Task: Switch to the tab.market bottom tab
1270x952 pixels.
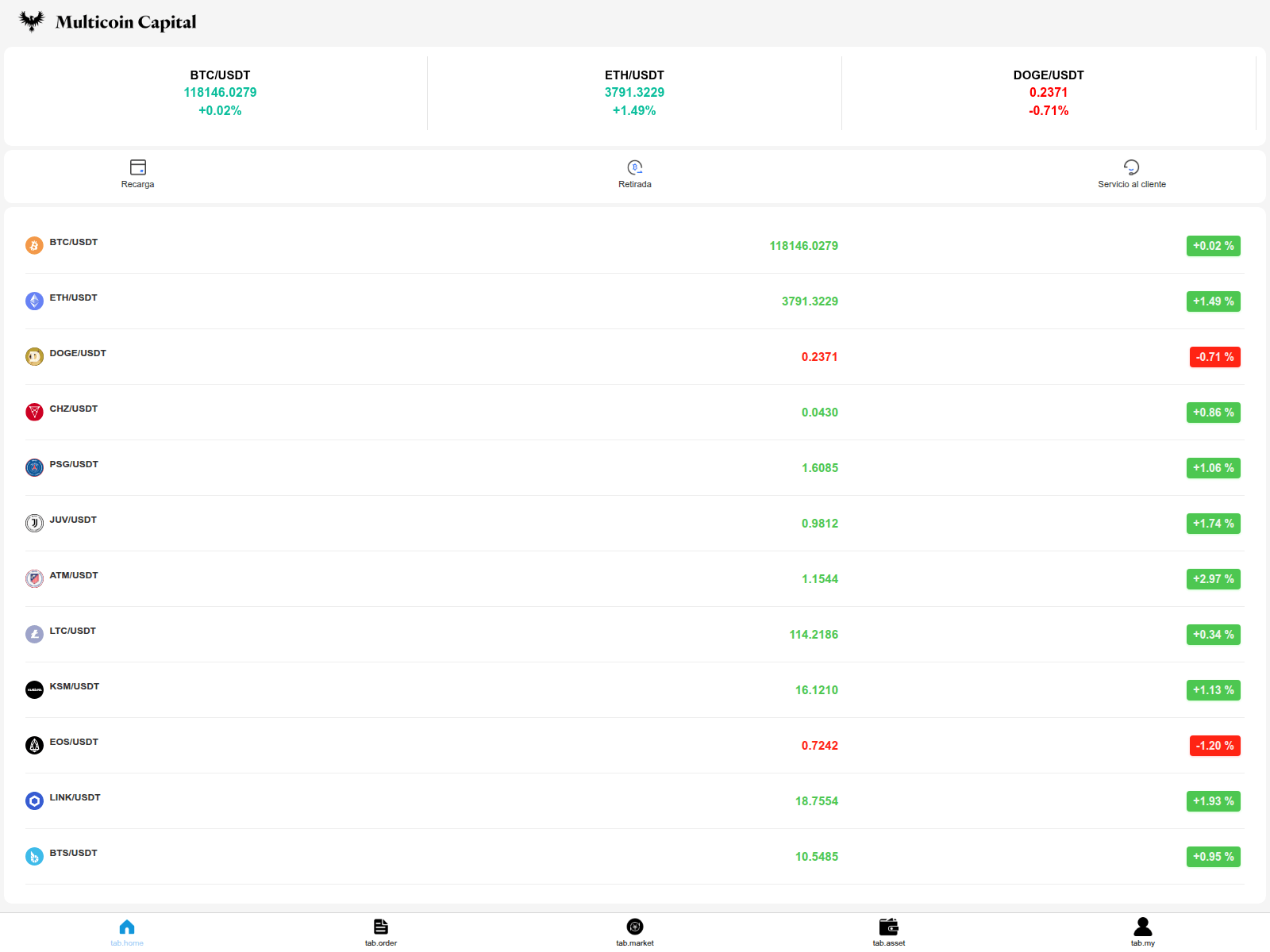Action: 635,932
